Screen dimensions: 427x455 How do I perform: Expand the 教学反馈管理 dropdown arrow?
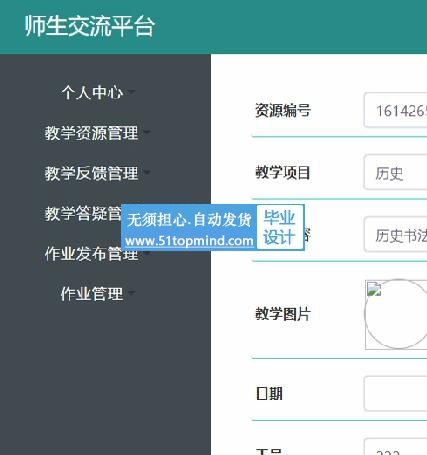click(x=147, y=172)
